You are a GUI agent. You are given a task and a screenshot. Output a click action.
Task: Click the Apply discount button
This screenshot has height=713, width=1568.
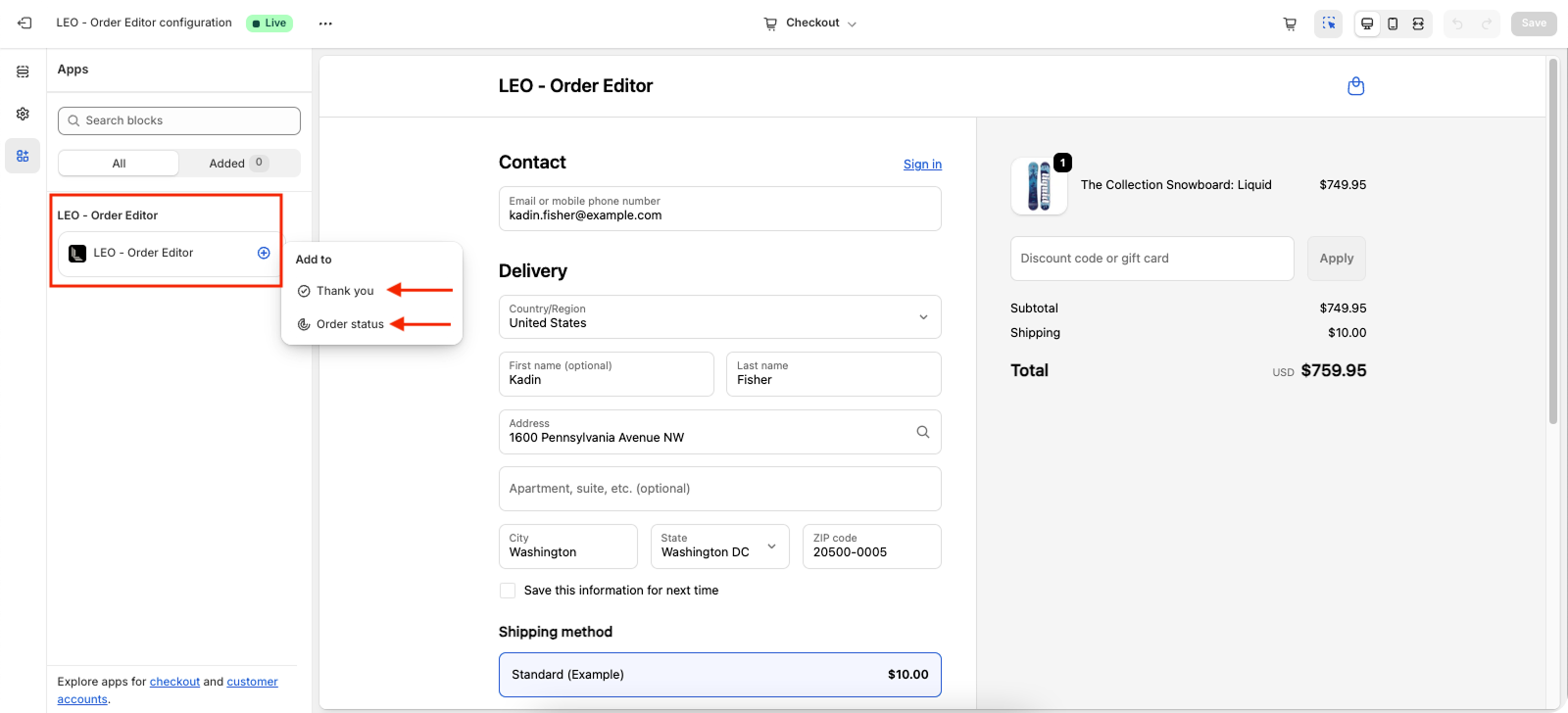[x=1337, y=259]
